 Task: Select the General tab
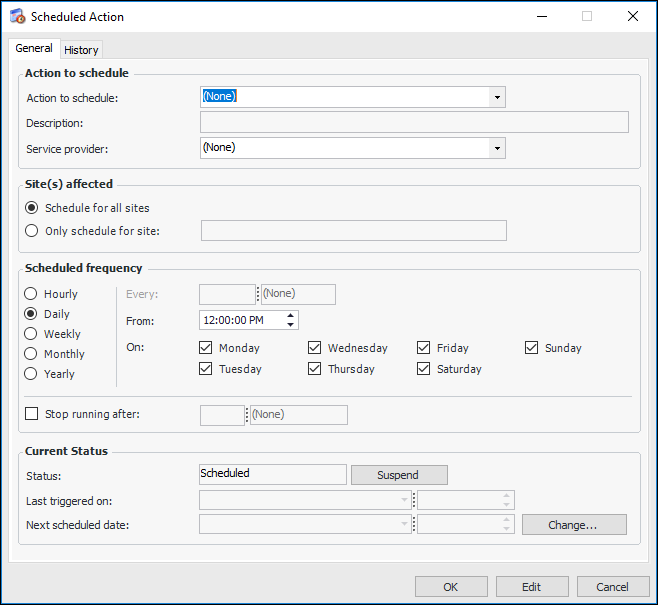[34, 49]
